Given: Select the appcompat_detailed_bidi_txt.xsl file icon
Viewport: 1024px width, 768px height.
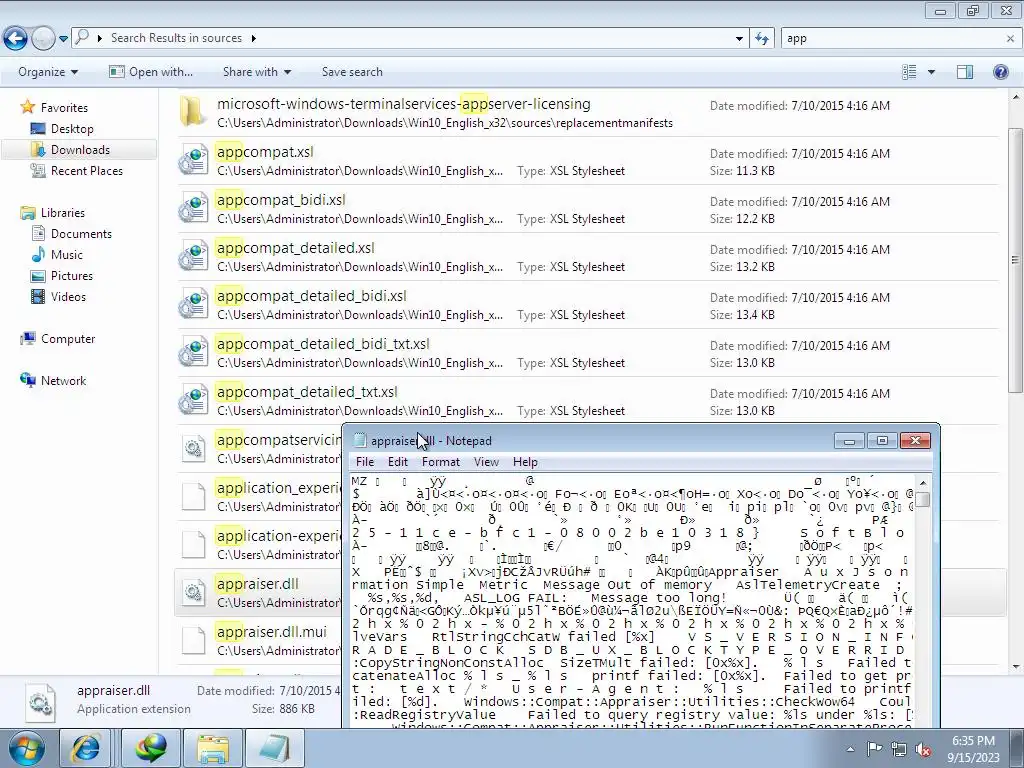Looking at the screenshot, I should (193, 353).
